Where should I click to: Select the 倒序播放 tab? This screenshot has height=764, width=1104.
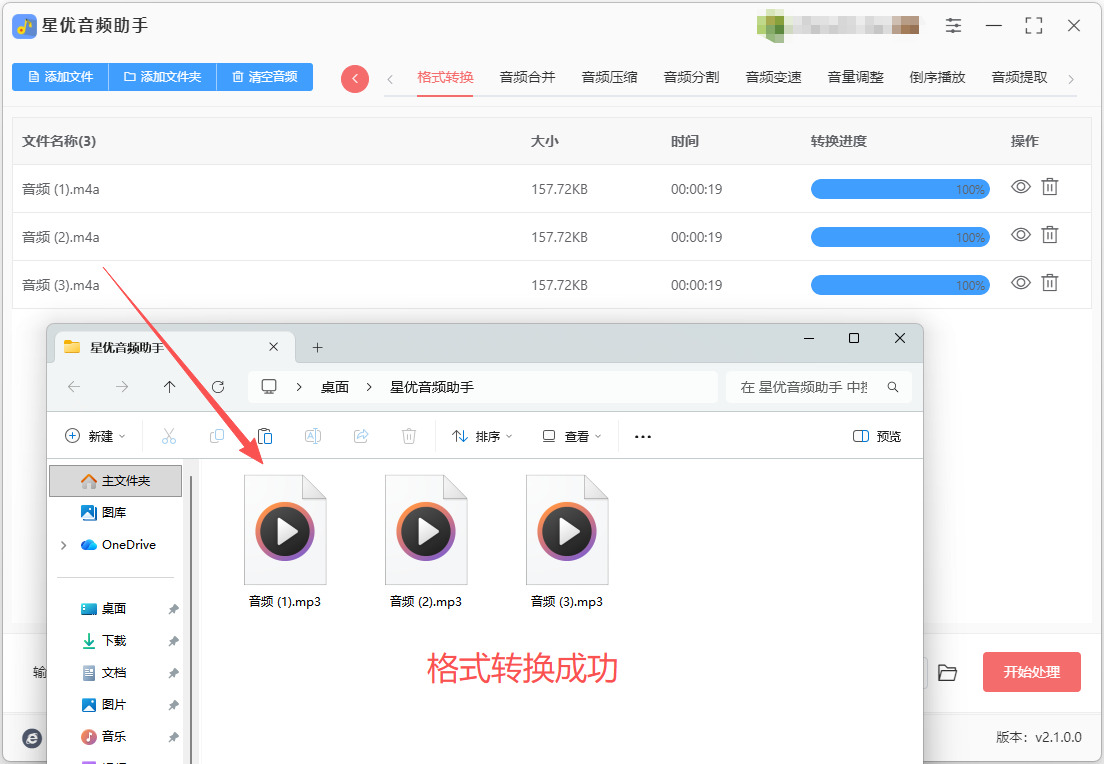pyautogui.click(x=937, y=77)
